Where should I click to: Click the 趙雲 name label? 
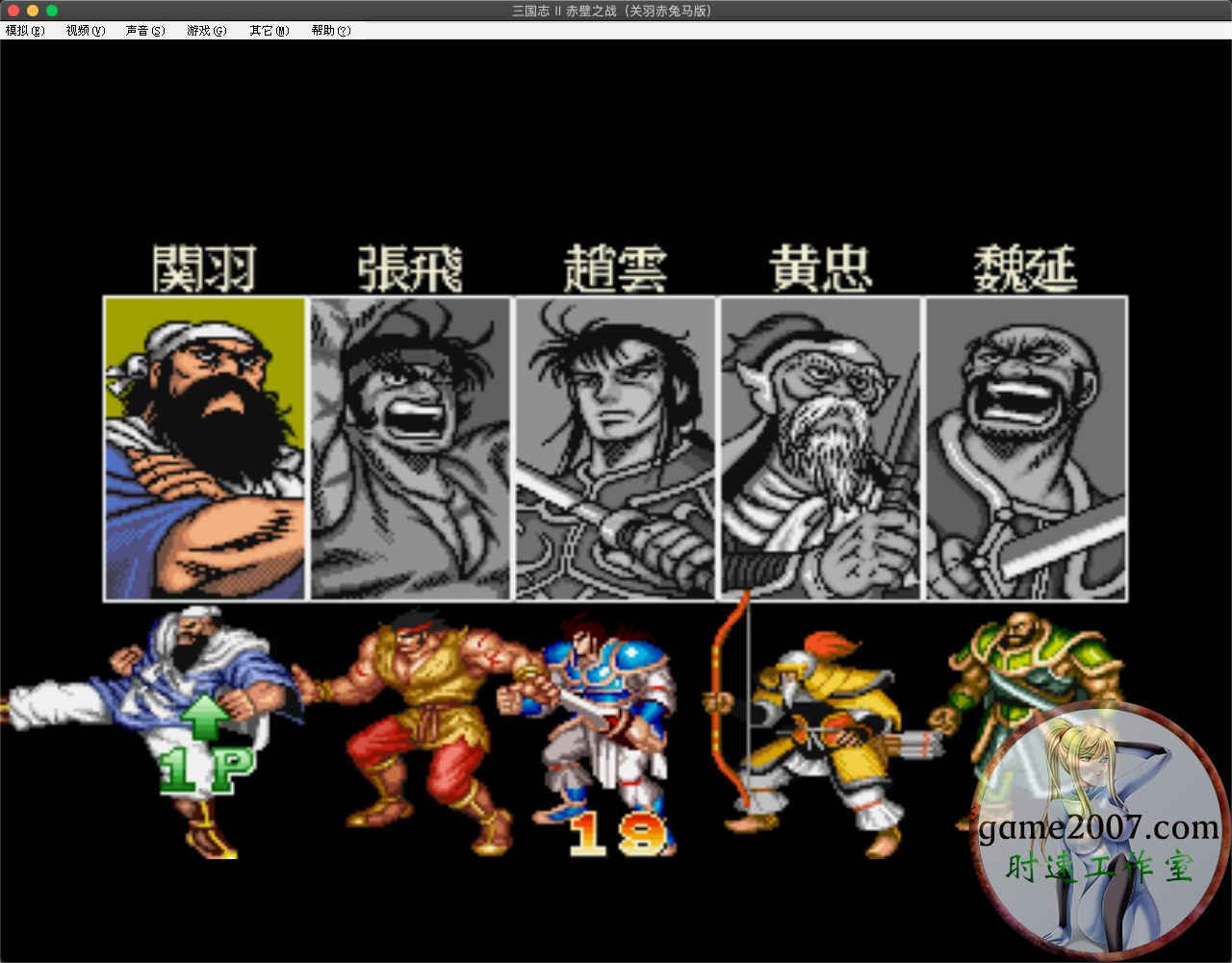(x=616, y=268)
